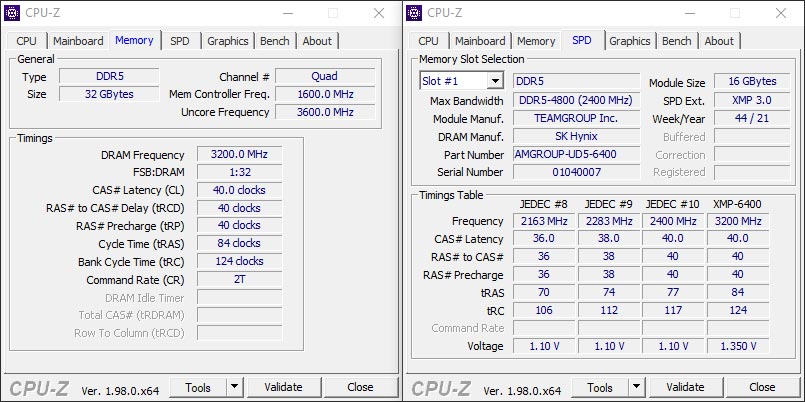Open CPU tab in left CPU-Z window
The height and width of the screenshot is (402, 805).
tap(27, 41)
